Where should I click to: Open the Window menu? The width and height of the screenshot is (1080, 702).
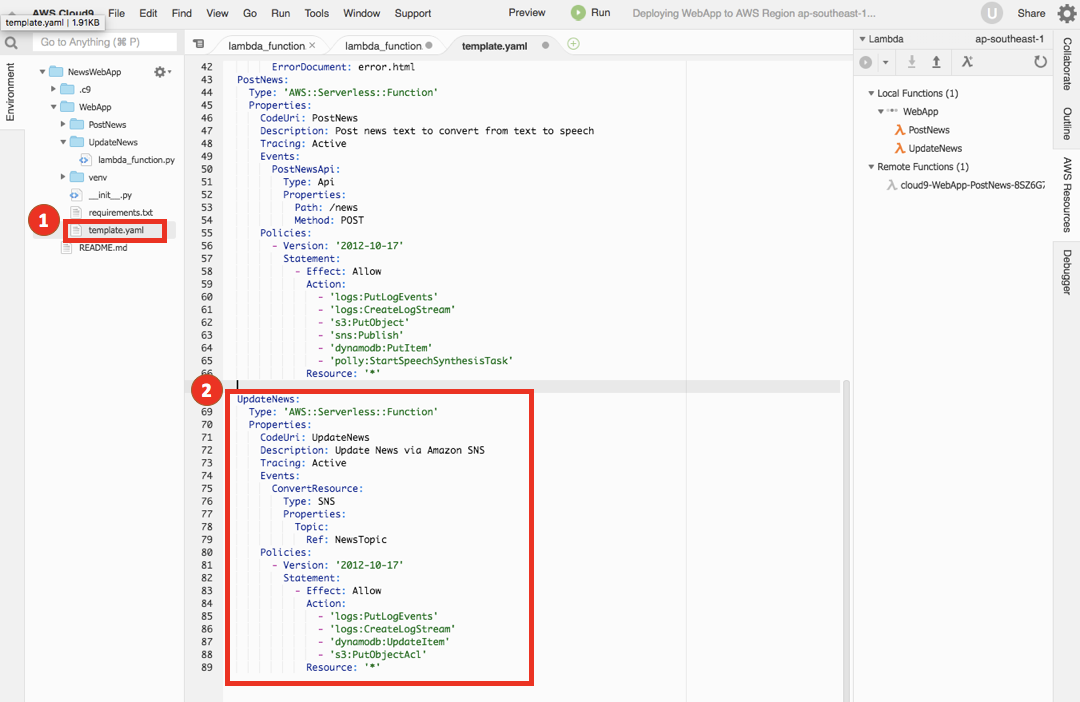362,13
